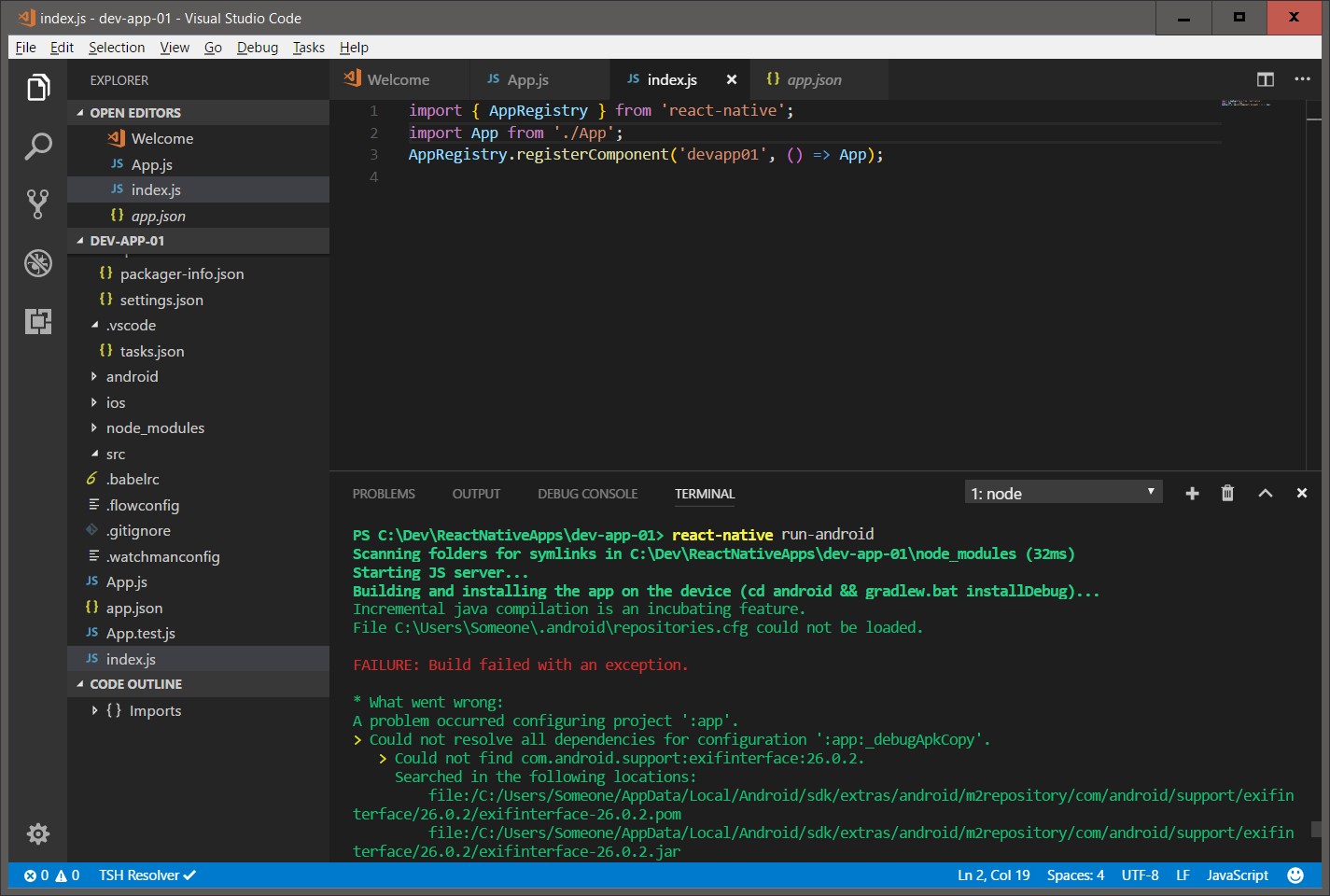Collapse the DEV-APP-01 folder section
Screen dimensions: 1330x896
199,241
